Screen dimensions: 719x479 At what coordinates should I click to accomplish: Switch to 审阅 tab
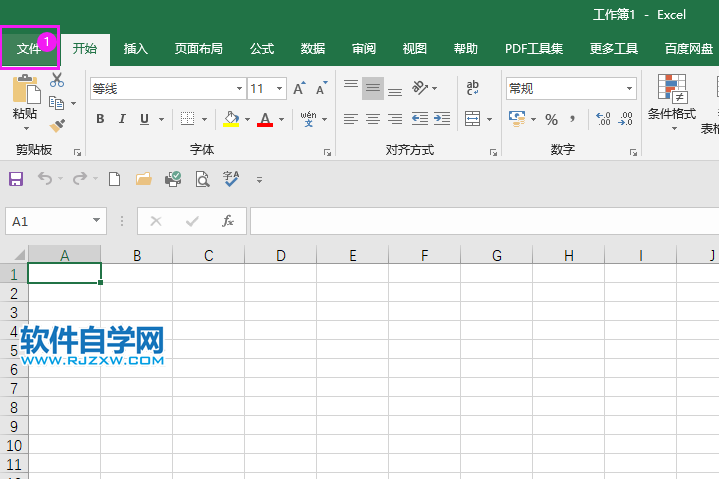(x=364, y=49)
